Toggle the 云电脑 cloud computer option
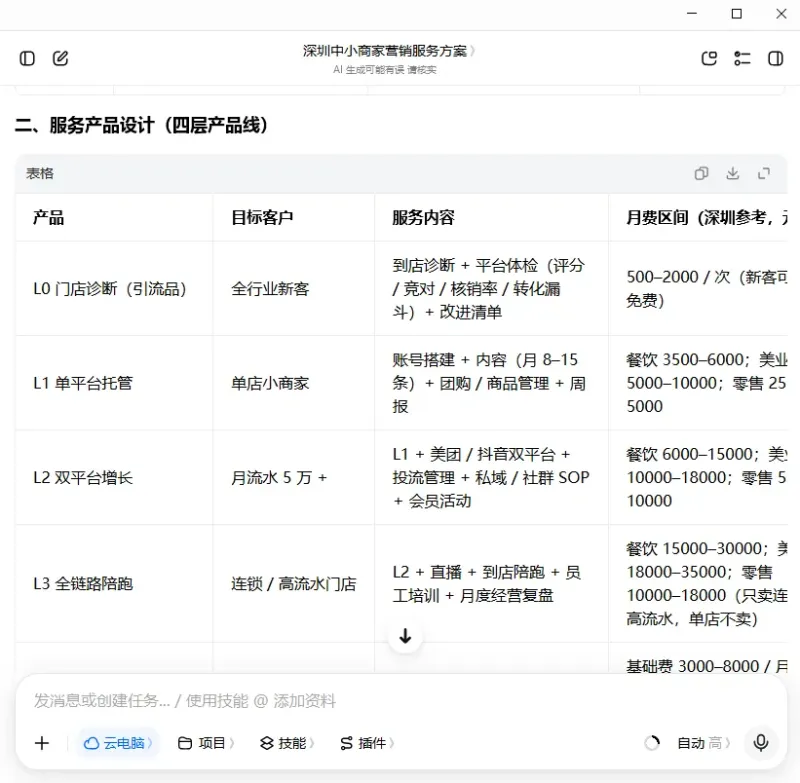800x783 pixels. 117,743
